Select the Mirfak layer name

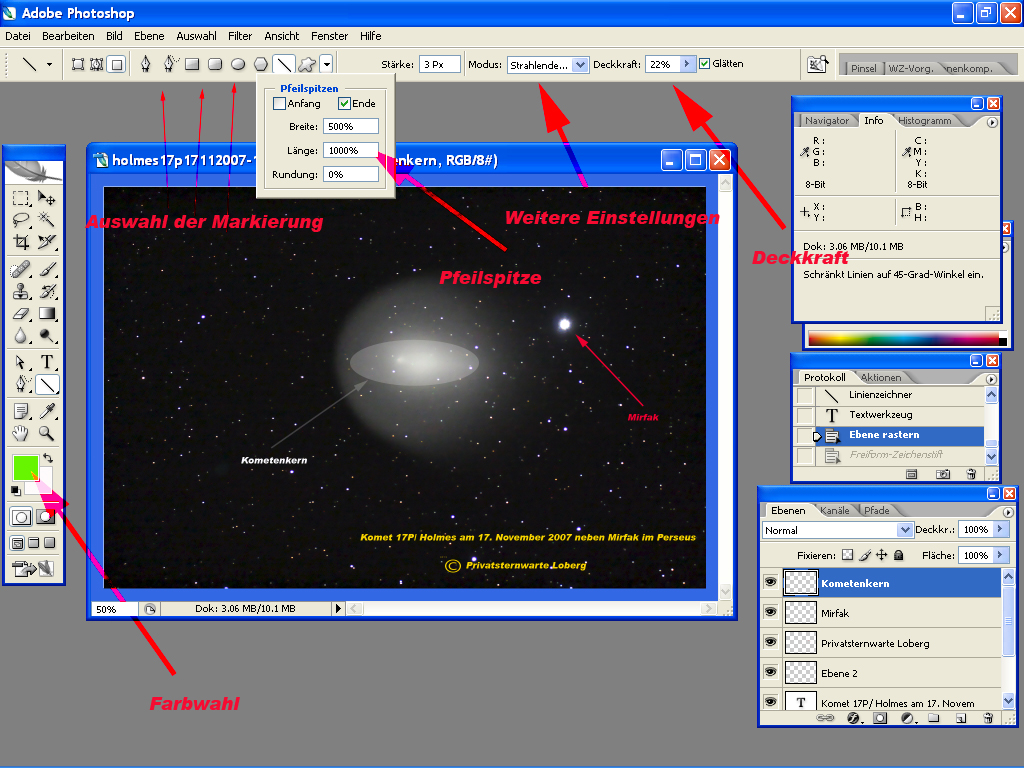(x=835, y=613)
